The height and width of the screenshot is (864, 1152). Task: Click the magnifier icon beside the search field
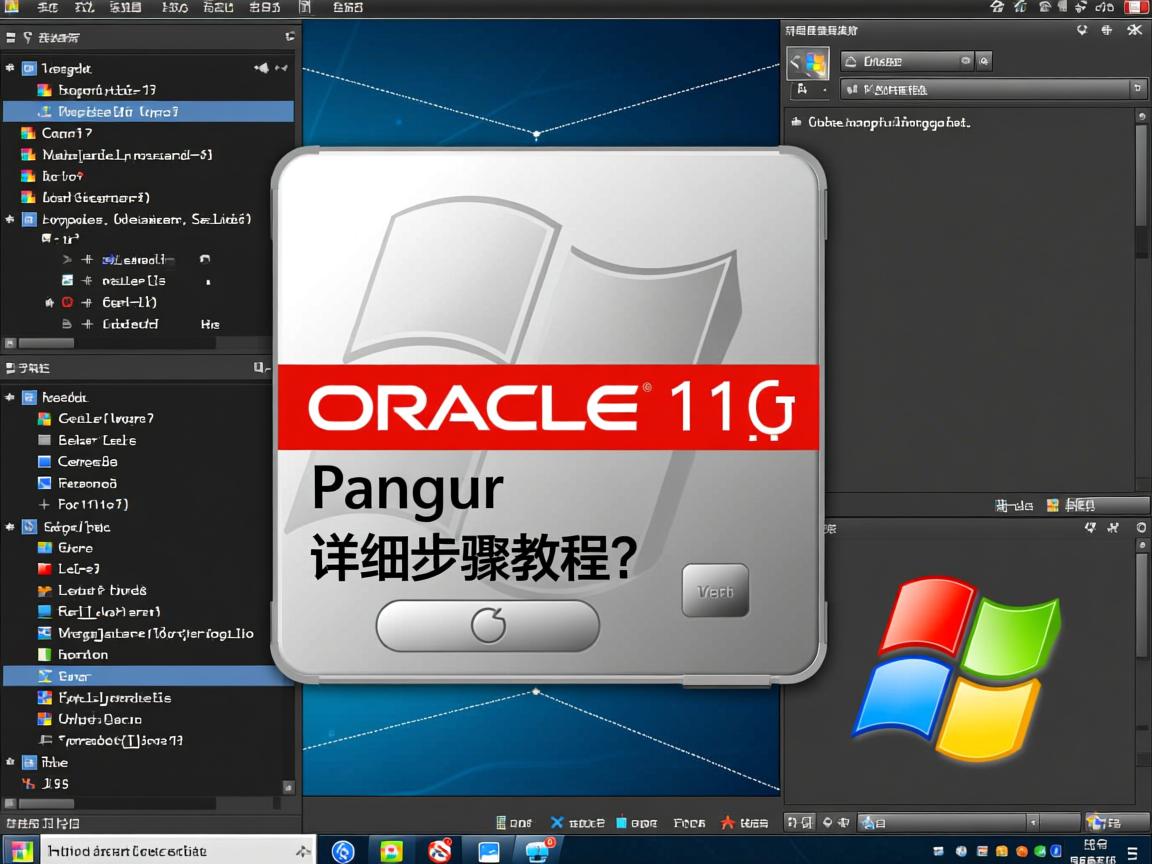click(x=983, y=60)
